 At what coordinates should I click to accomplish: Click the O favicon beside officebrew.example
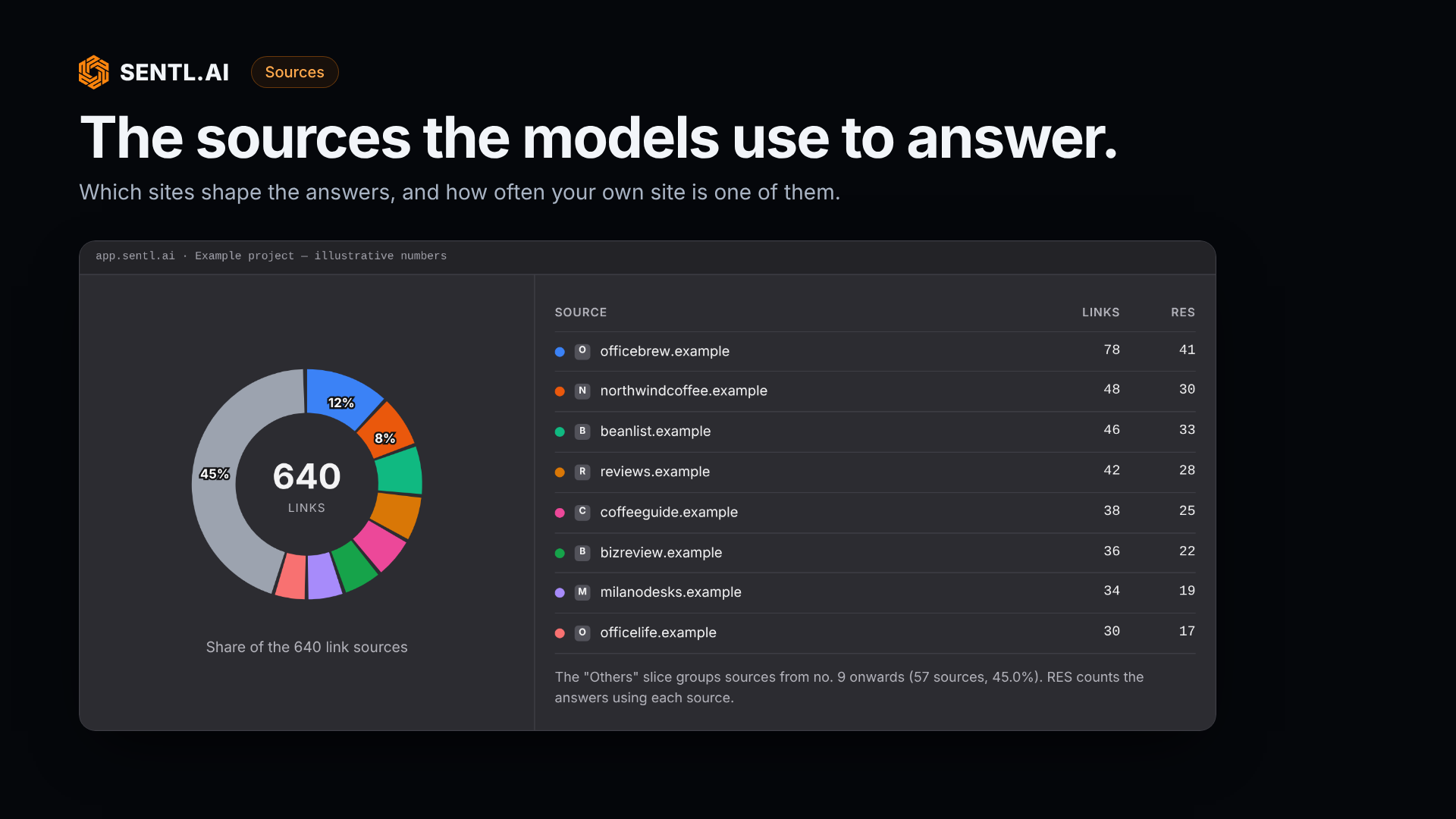(x=582, y=351)
